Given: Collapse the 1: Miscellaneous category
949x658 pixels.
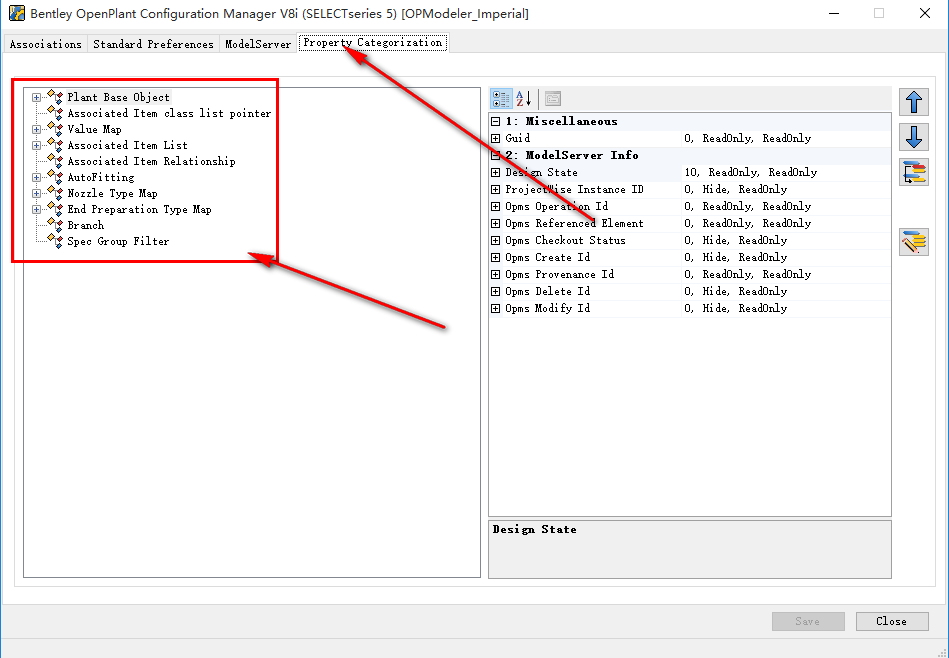Looking at the screenshot, I should pyautogui.click(x=496, y=122).
